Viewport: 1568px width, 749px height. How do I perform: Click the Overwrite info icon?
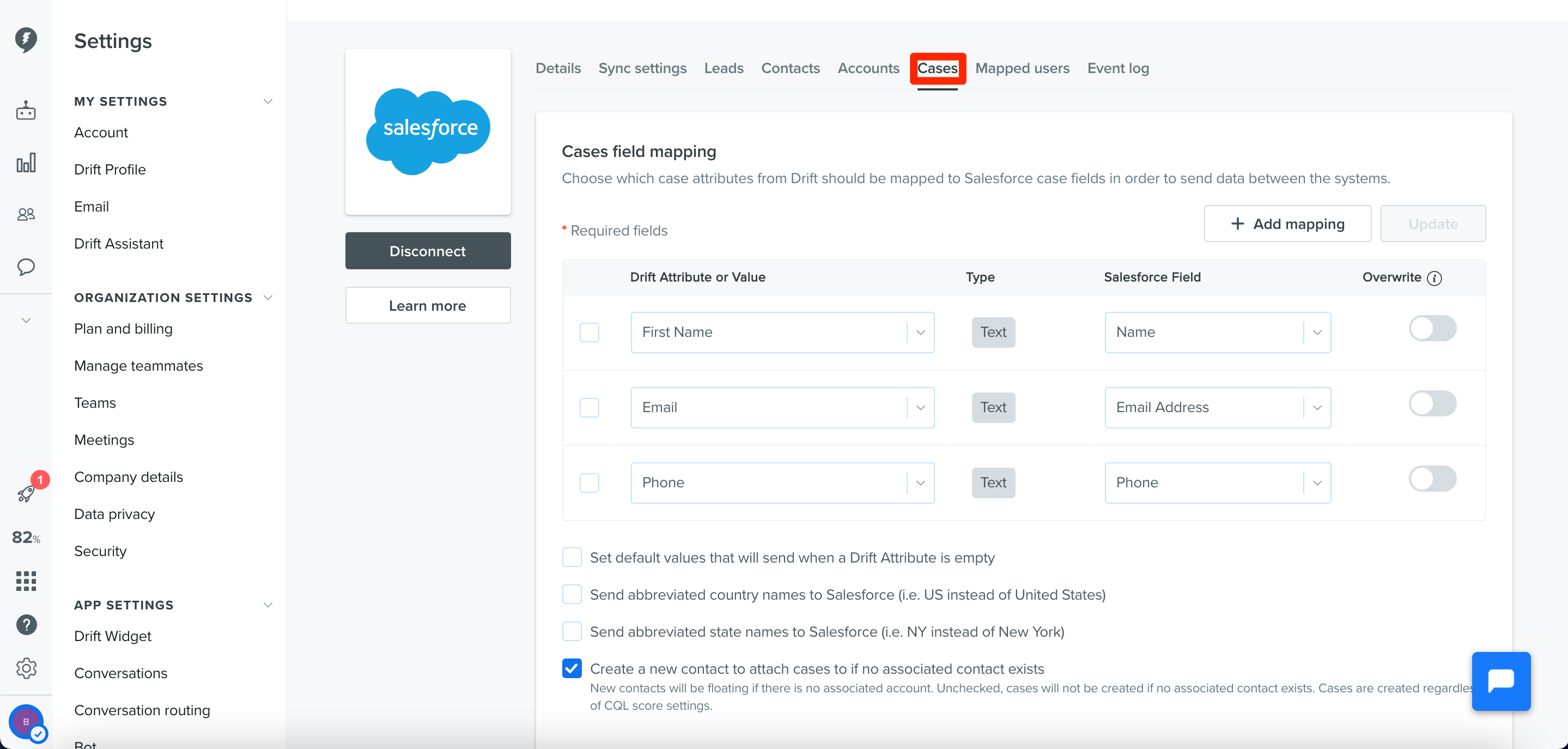pos(1434,277)
